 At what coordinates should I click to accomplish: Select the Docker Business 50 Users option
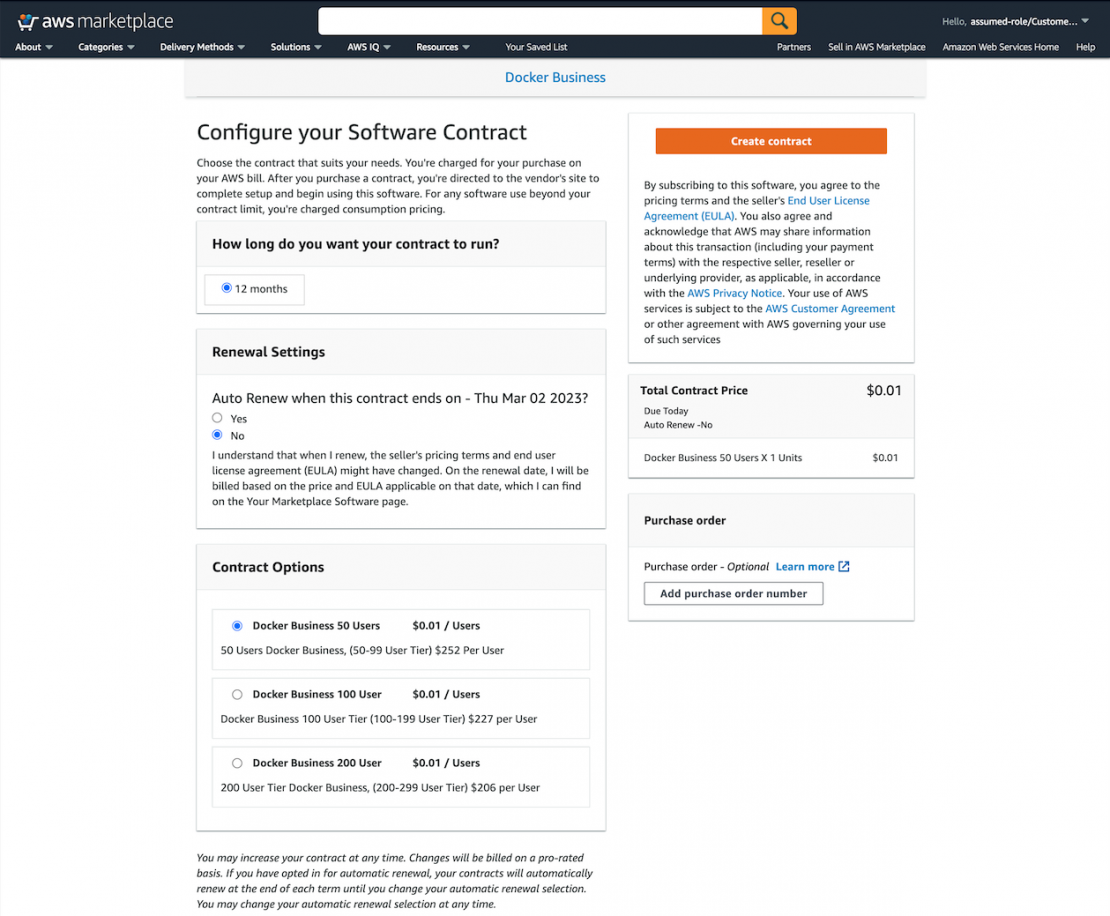pyautogui.click(x=237, y=626)
